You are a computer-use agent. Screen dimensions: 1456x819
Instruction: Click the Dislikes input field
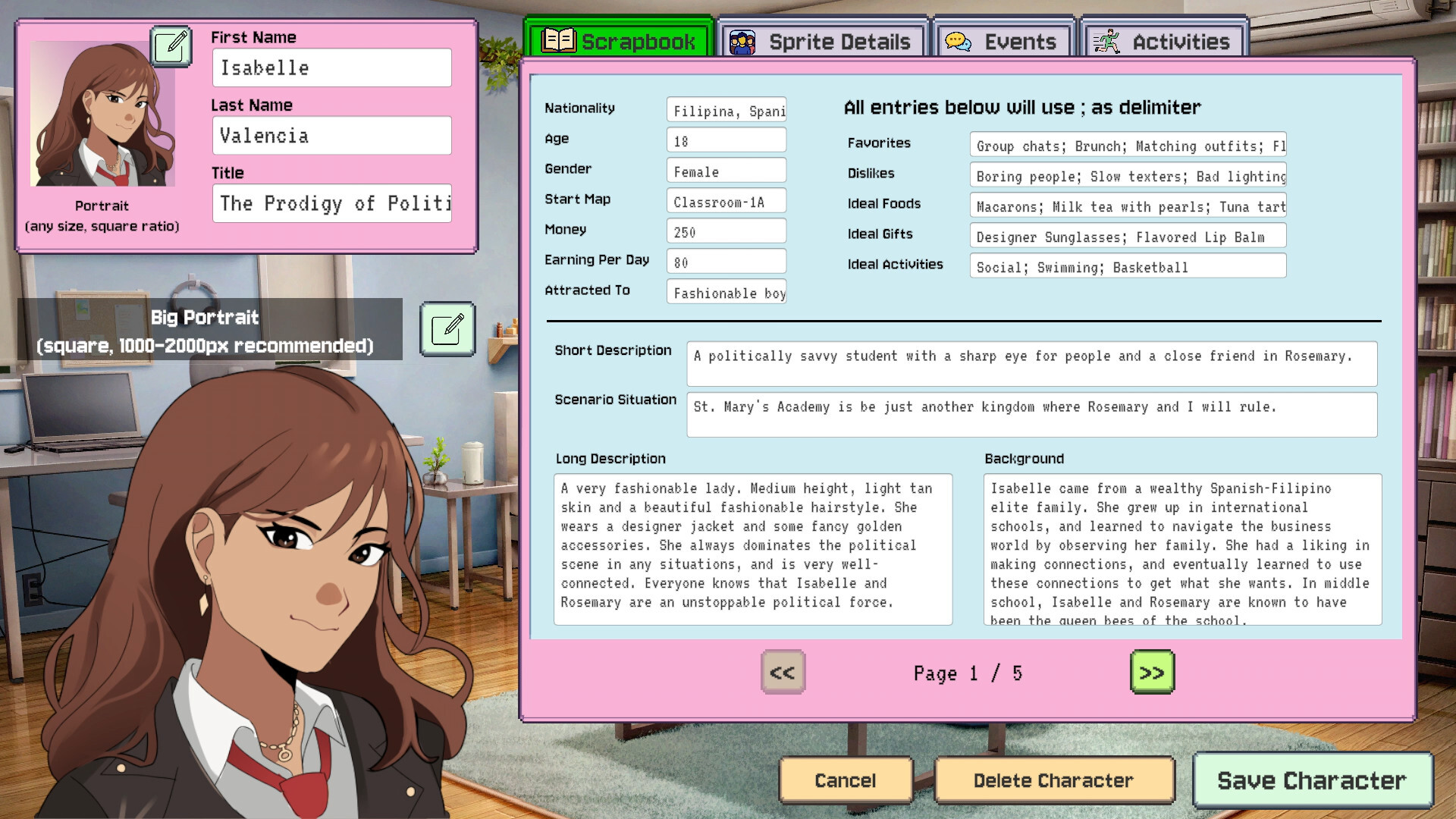(1128, 175)
